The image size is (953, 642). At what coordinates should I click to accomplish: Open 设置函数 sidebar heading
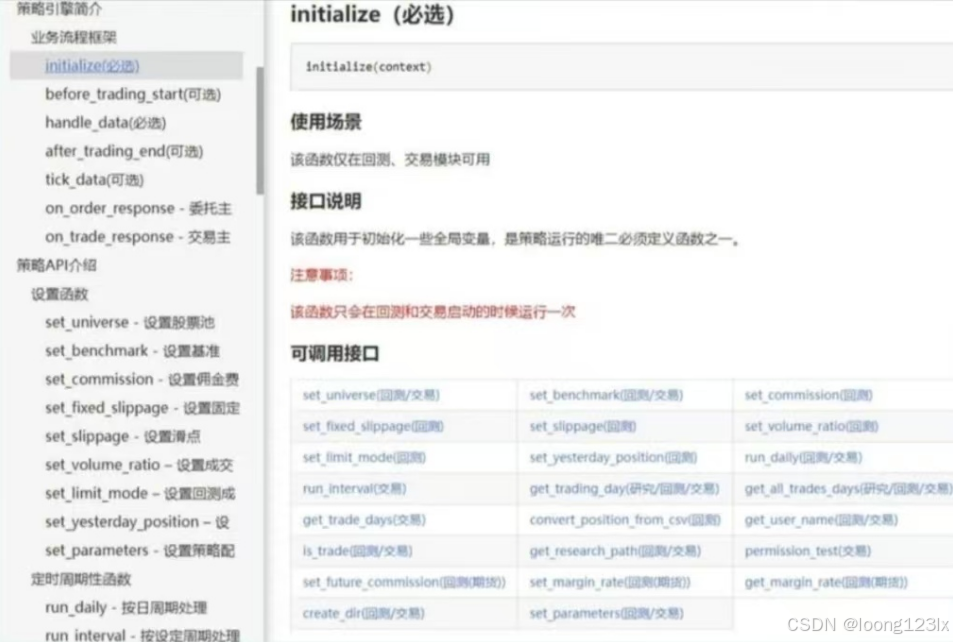coord(60,294)
